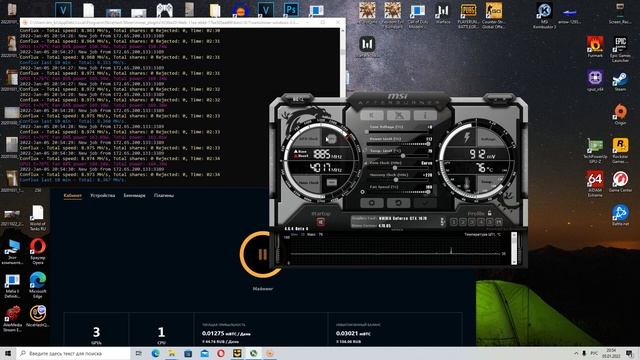Open the Counter-Strike Global Offensive shortcut
This screenshot has height=360, width=640.
click(x=493, y=16)
